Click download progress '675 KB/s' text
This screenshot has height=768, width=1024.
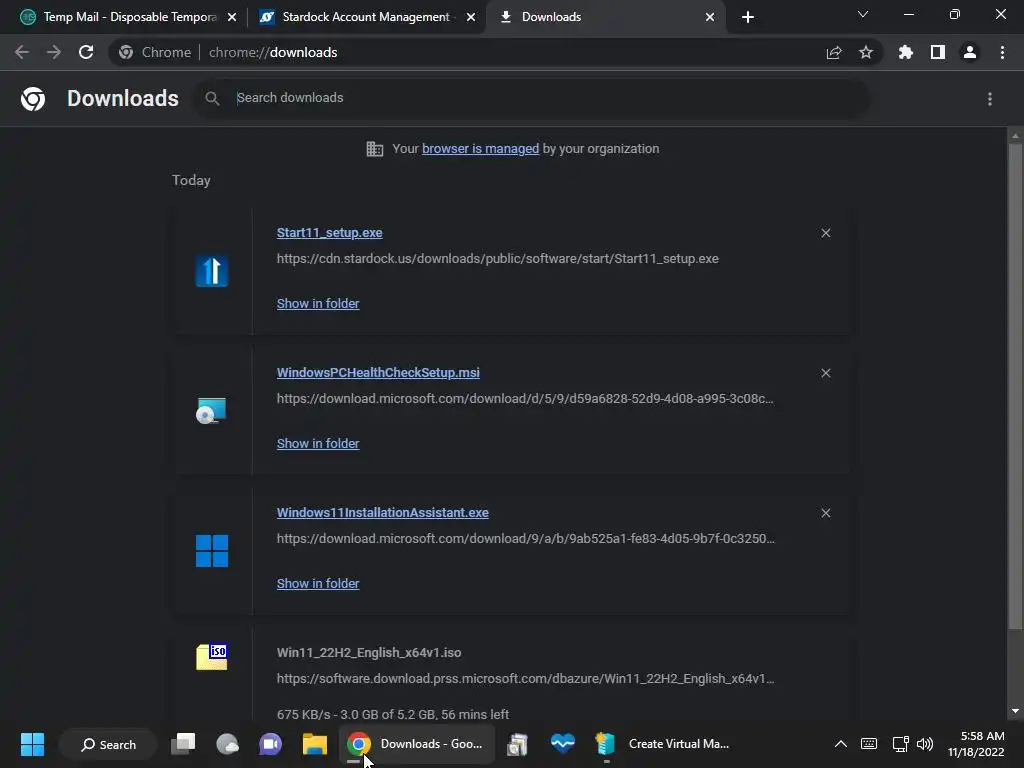point(392,714)
